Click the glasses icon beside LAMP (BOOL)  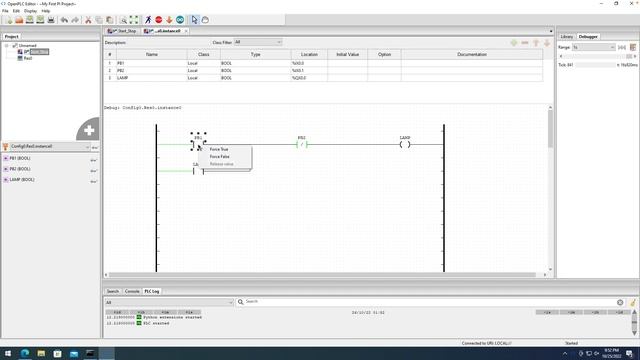[x=93, y=181]
